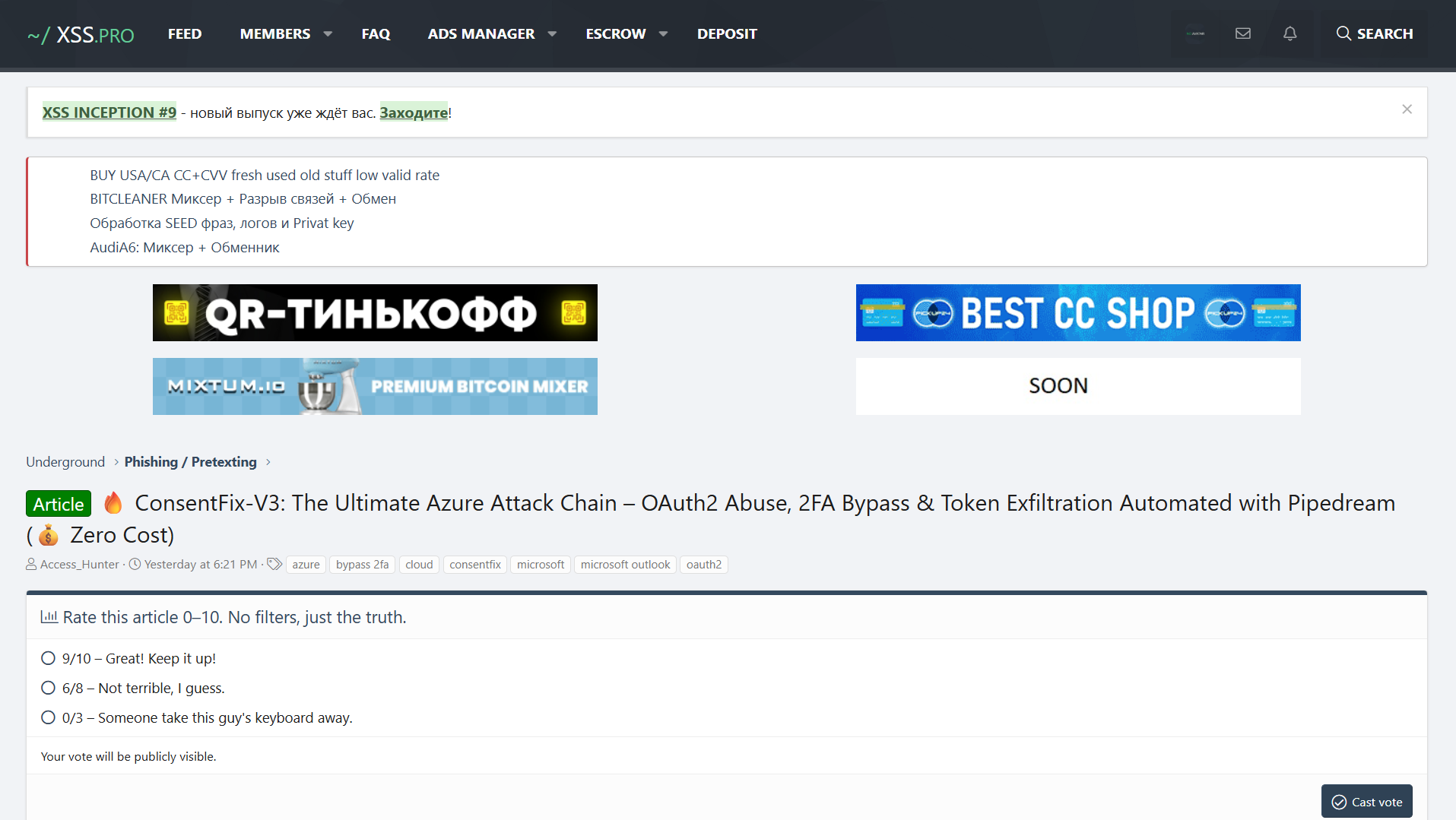Open the XSS INCEPTION #9 link
The image size is (1456, 820).
point(109,112)
